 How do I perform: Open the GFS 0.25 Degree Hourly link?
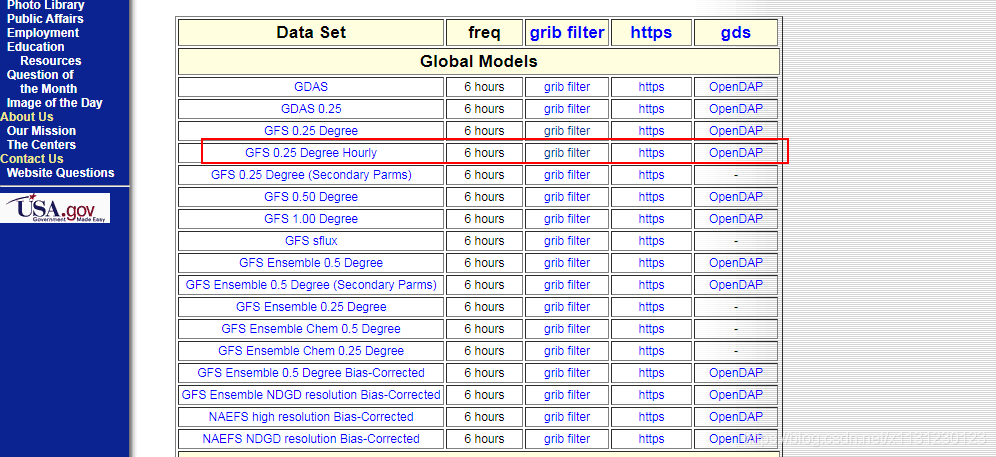[x=311, y=153]
